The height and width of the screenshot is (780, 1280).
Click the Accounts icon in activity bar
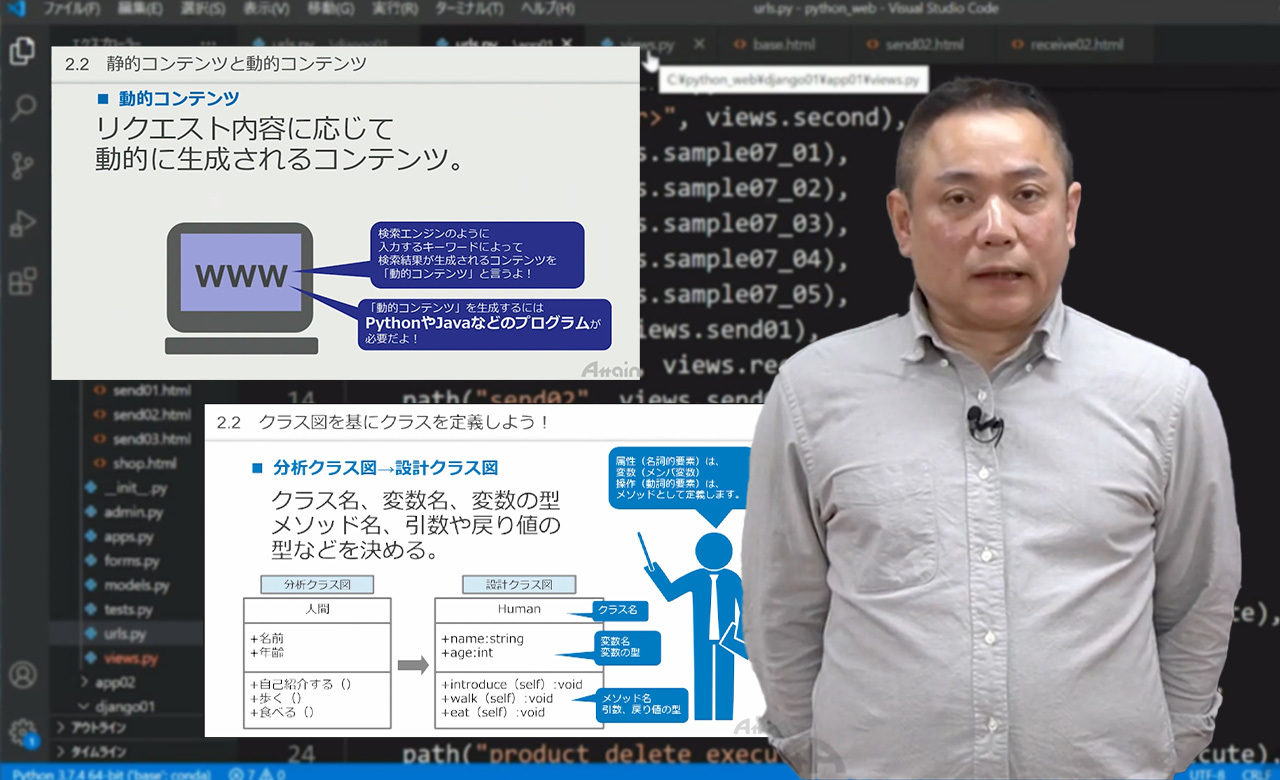tap(22, 675)
